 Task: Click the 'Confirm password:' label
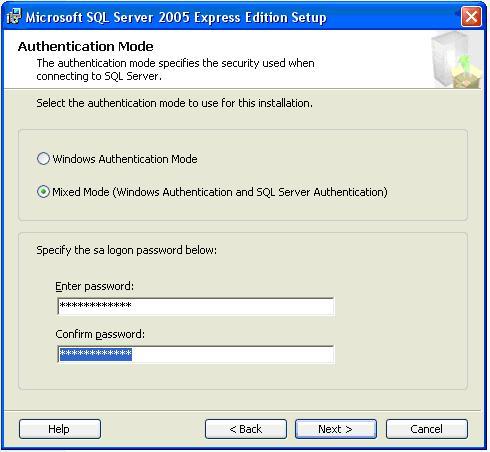pyautogui.click(x=100, y=334)
